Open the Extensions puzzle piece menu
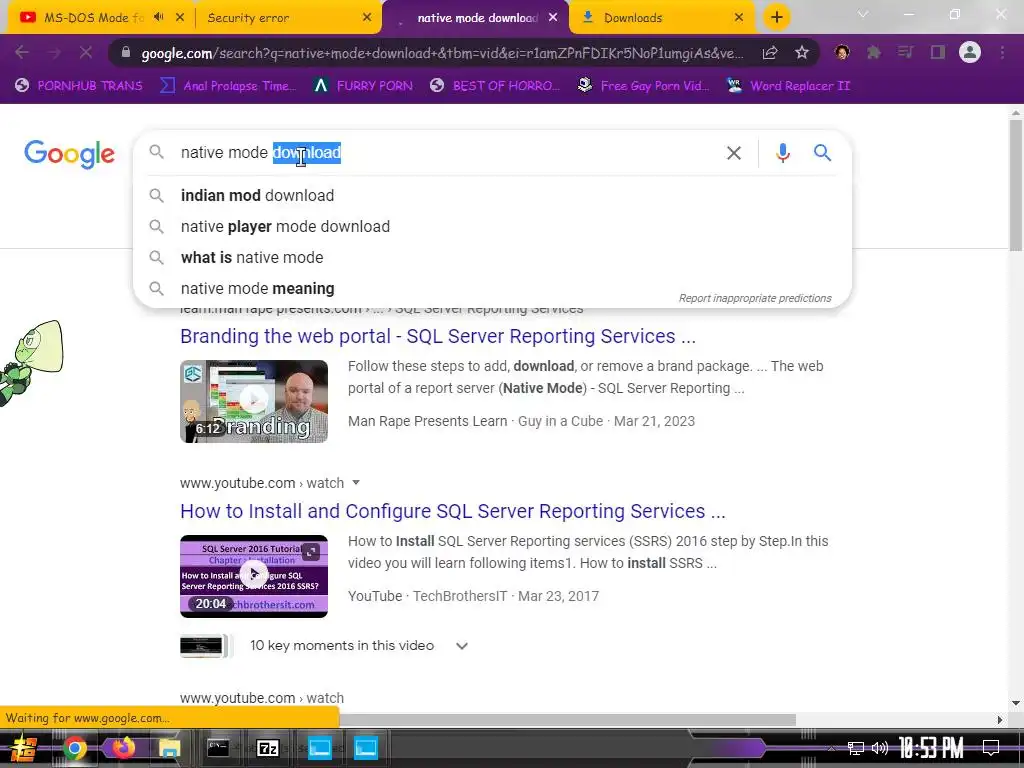The width and height of the screenshot is (1024, 768). (x=874, y=53)
